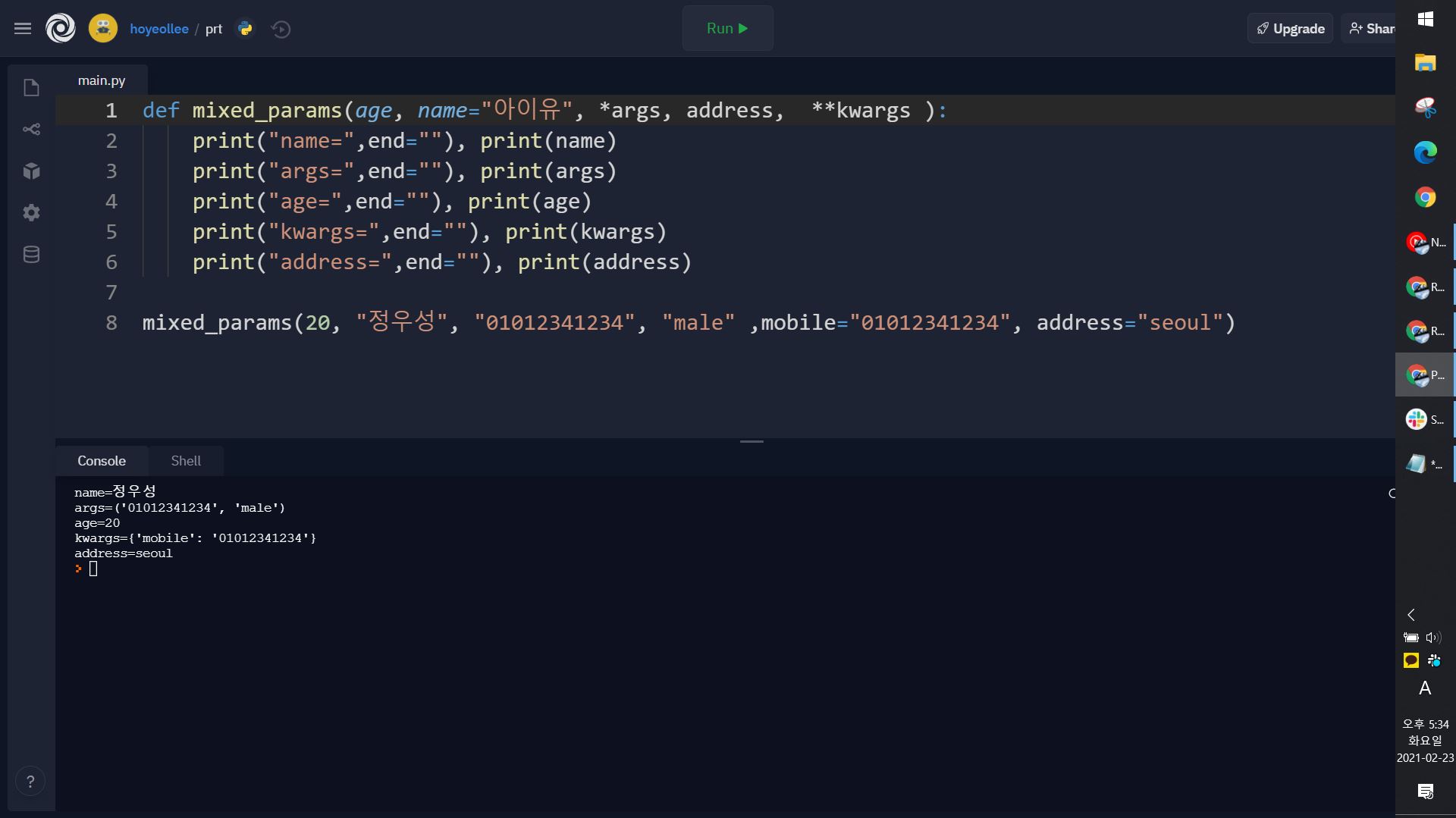Click the pinwheel app taskbar icon
Screen dimensions: 1456x818
tap(1425, 108)
